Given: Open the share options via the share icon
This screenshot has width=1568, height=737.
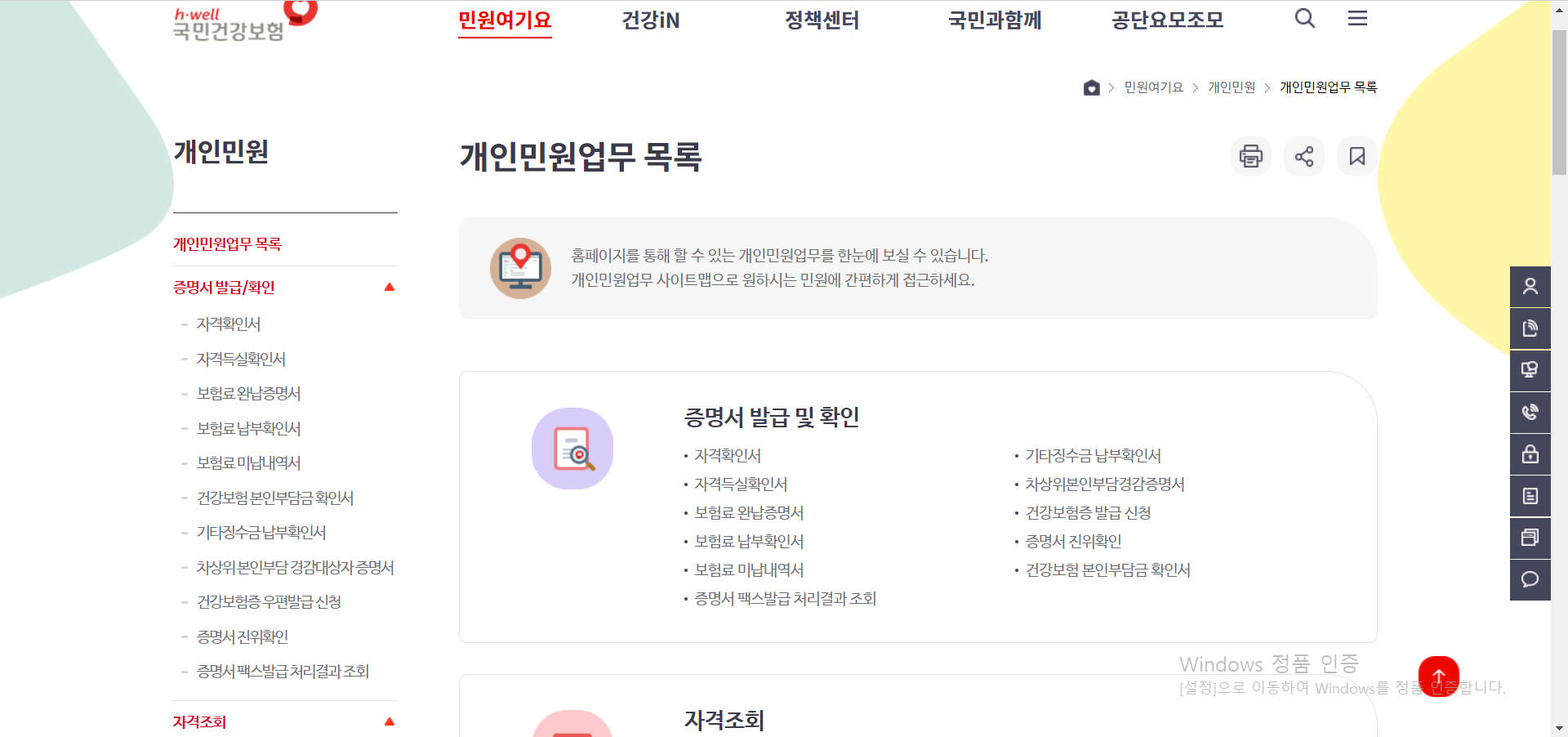Looking at the screenshot, I should coord(1304,156).
